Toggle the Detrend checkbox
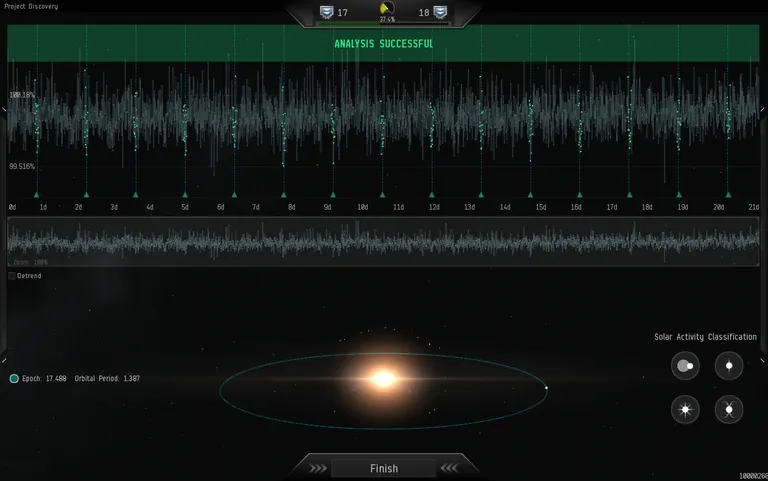Screen dimensions: 768x481 [12, 276]
